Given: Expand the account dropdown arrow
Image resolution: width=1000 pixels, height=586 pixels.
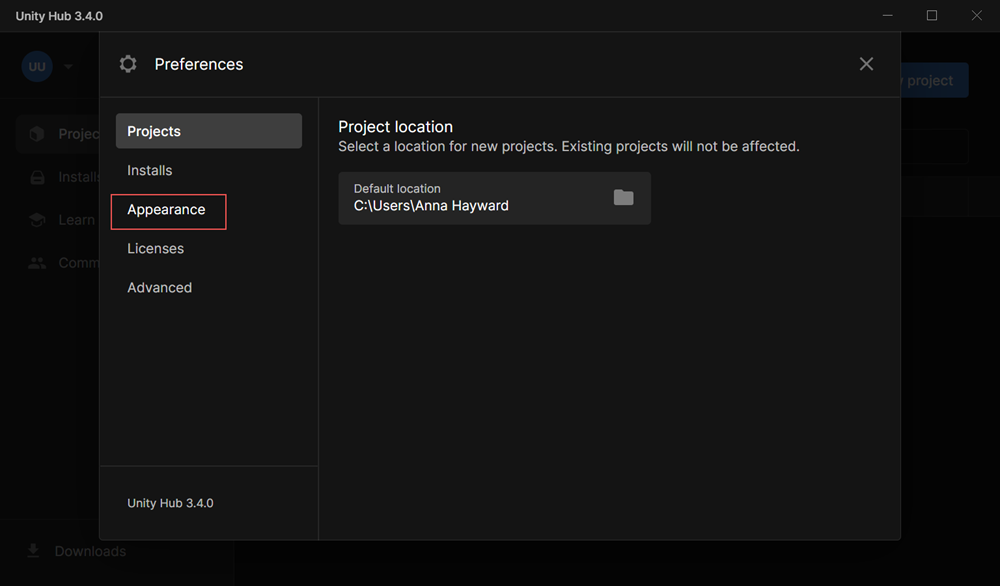Looking at the screenshot, I should point(68,66).
